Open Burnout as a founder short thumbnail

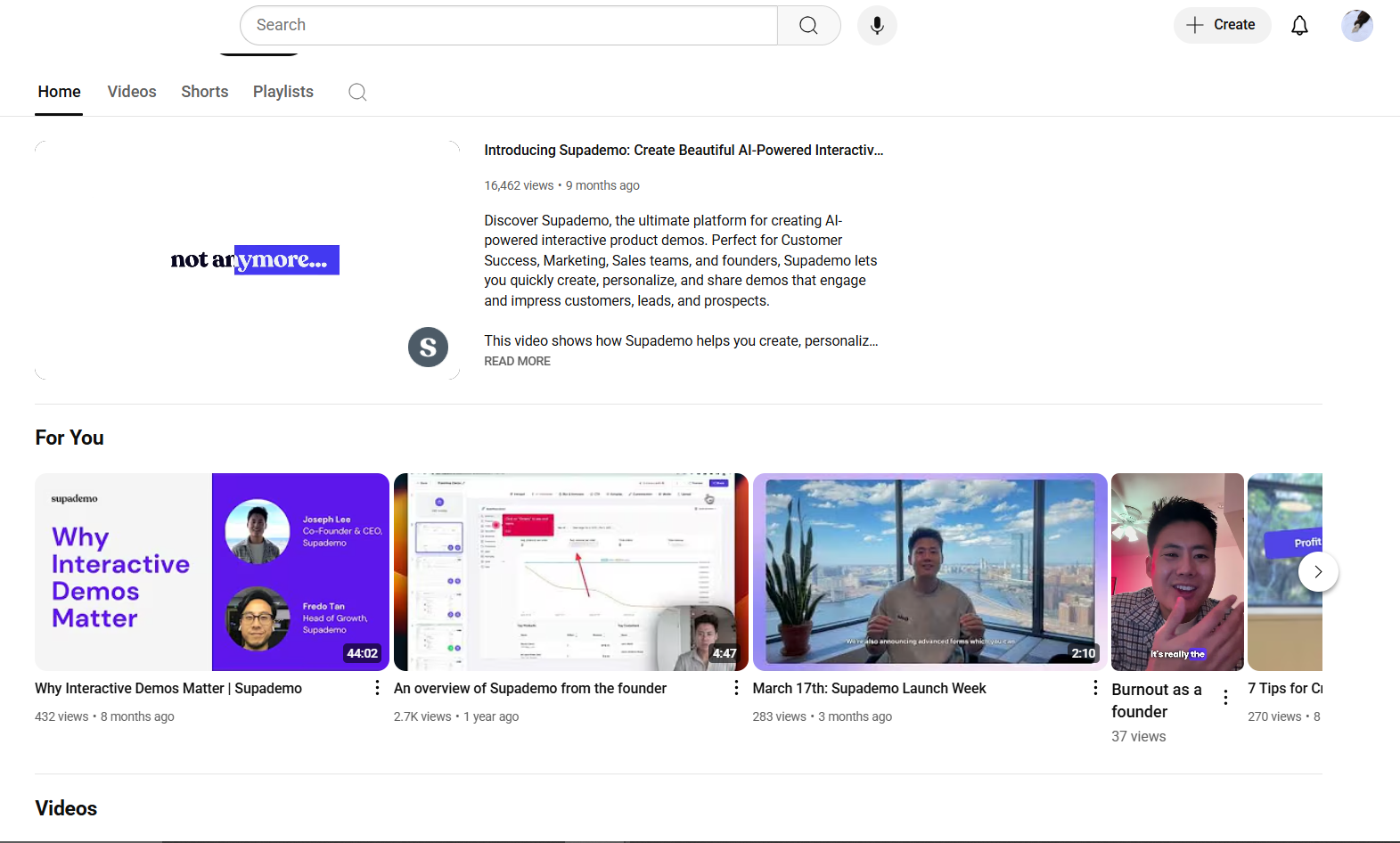1177,572
